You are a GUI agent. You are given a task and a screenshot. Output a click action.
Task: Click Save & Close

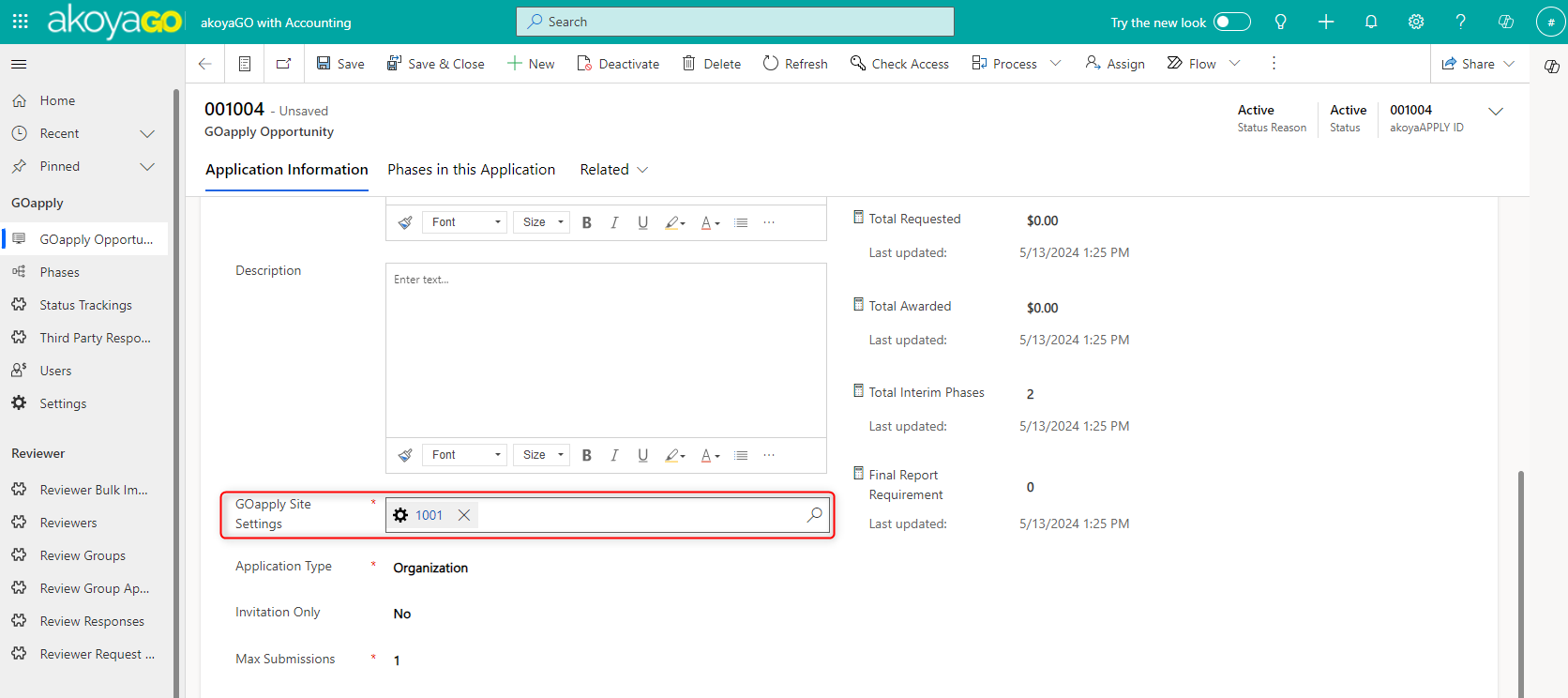point(436,64)
